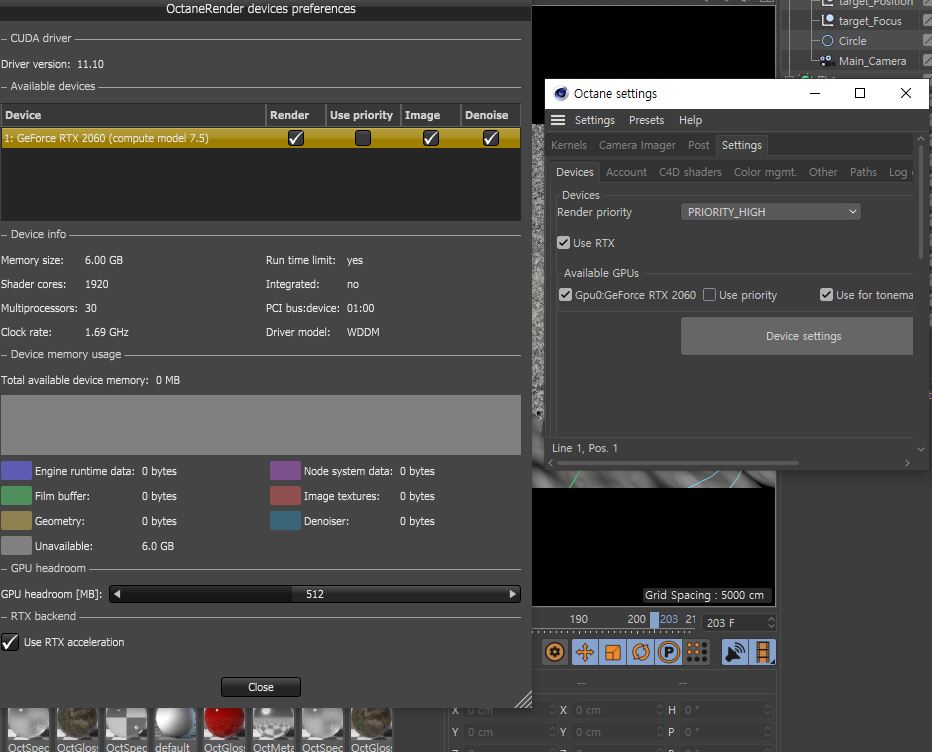Open the Presets menu

[x=646, y=120]
